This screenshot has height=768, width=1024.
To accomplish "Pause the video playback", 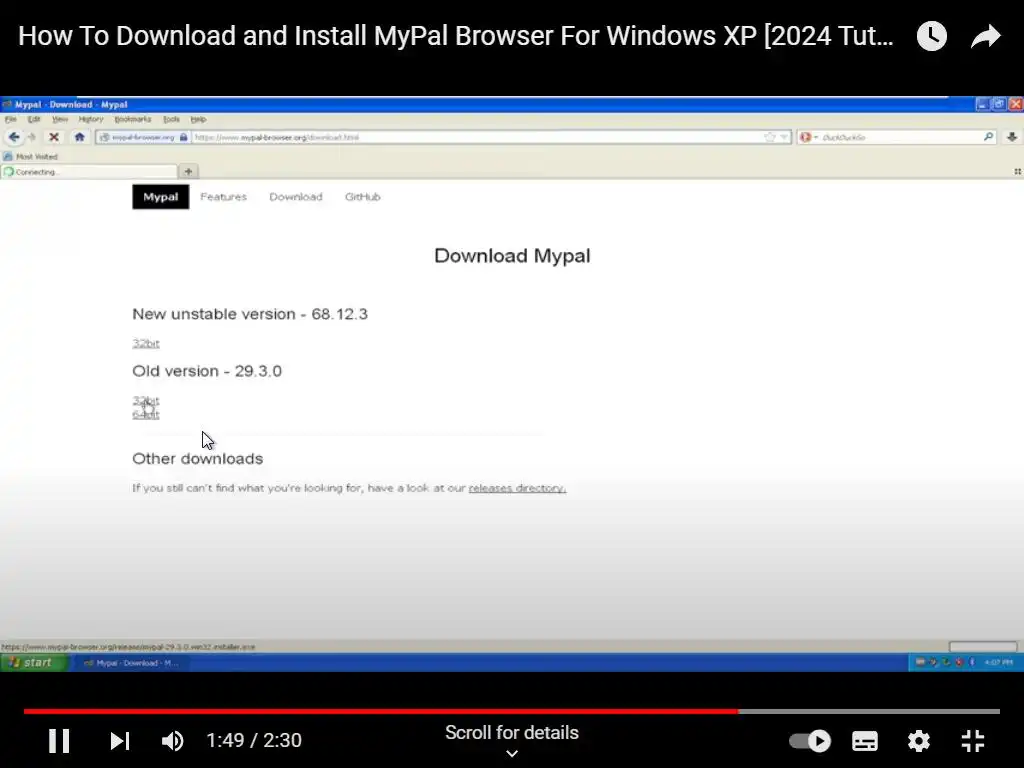I will tap(59, 741).
